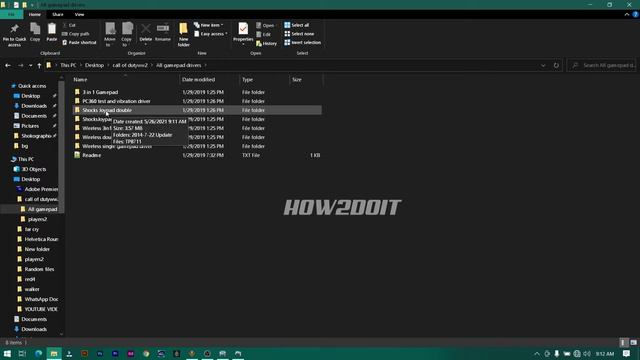The width and height of the screenshot is (640, 360).
Task: Refresh the current folder
Action: pyautogui.click(x=556, y=65)
